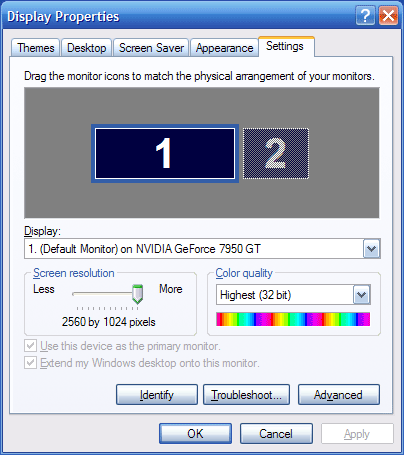Toggle Extend my Windows desktop checkbox
404x455 pixels.
30,363
